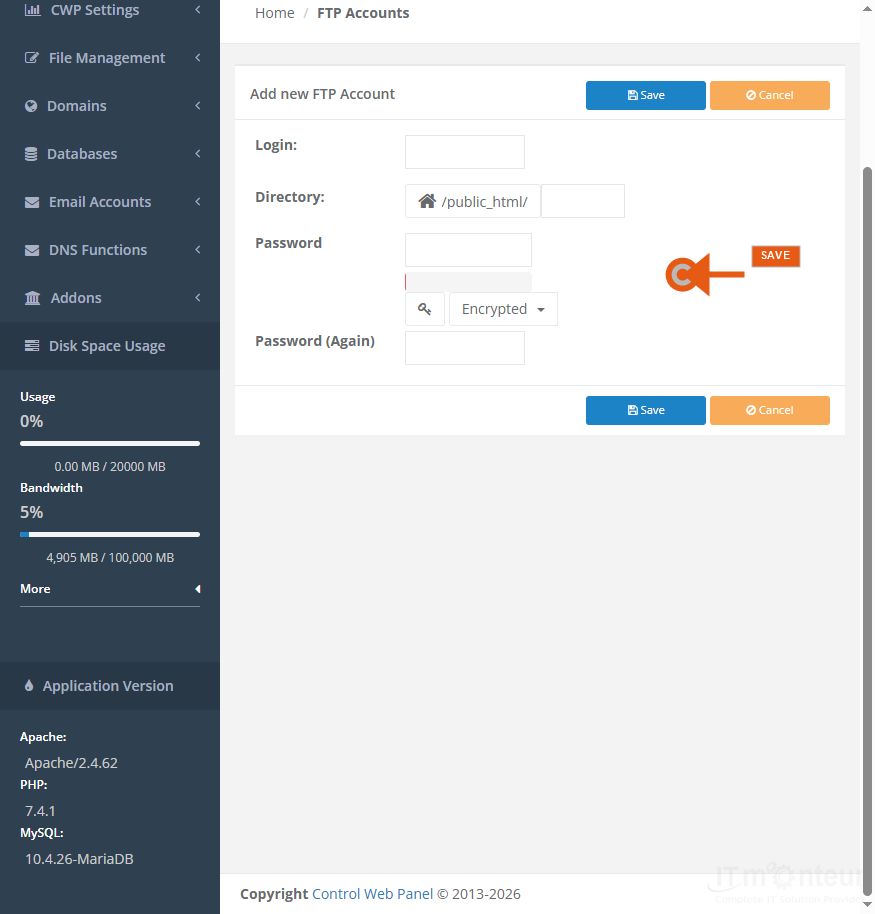
Task: Expand the Databases menu chevron
Action: tap(198, 153)
